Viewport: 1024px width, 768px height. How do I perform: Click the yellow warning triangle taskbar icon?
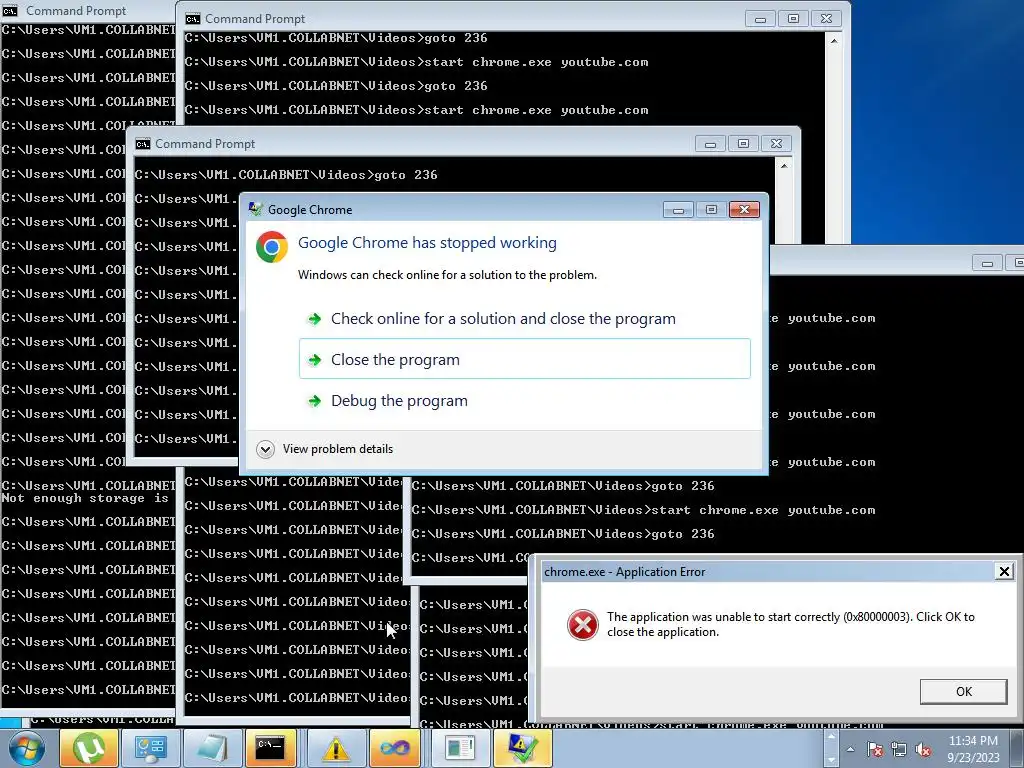pyautogui.click(x=336, y=748)
